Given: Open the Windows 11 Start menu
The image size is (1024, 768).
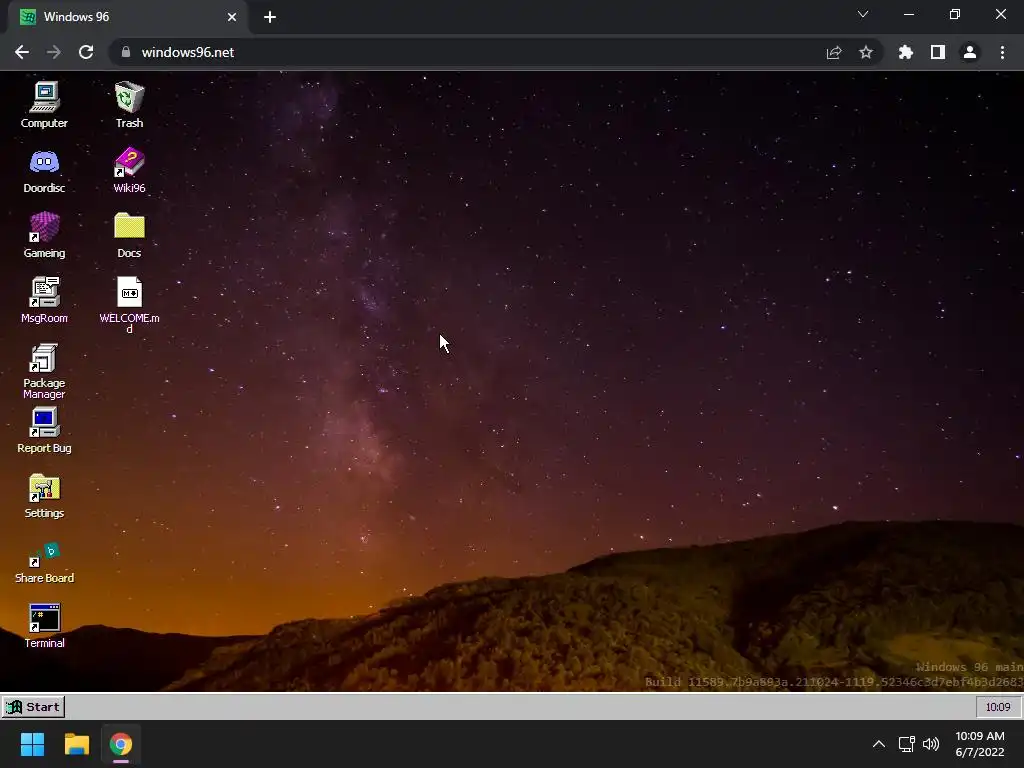Looking at the screenshot, I should pos(33,744).
